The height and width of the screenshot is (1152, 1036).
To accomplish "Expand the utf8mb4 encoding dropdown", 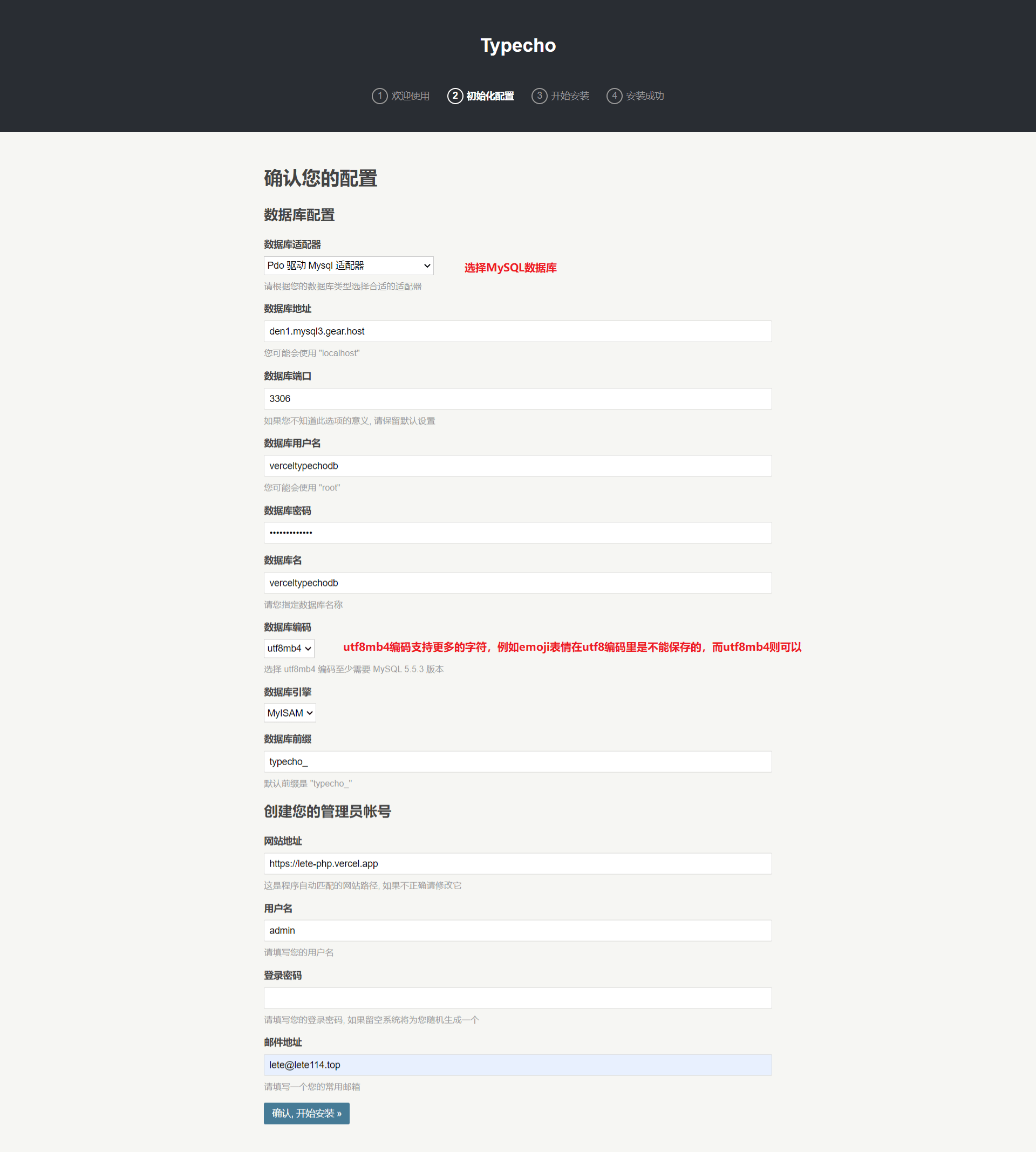I will [289, 648].
